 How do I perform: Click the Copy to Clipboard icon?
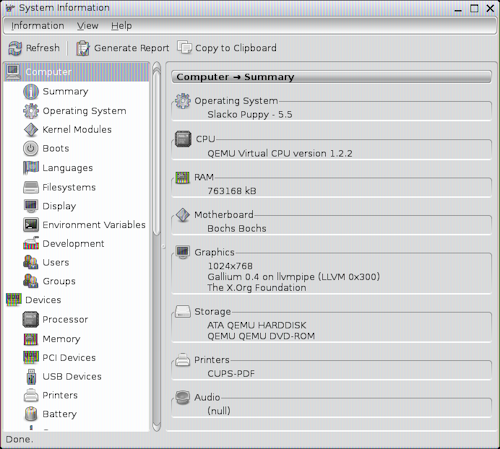click(x=184, y=48)
